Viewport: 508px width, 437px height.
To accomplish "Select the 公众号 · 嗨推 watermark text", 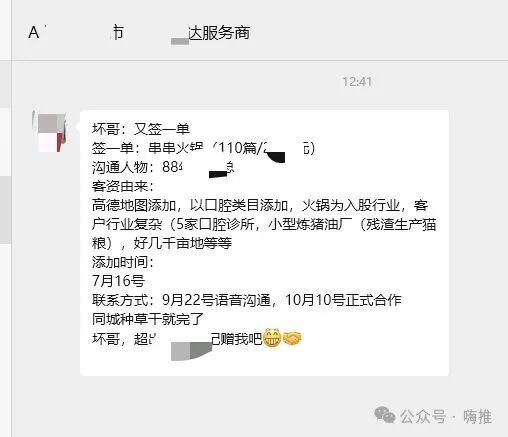I will pyautogui.click(x=446, y=417).
